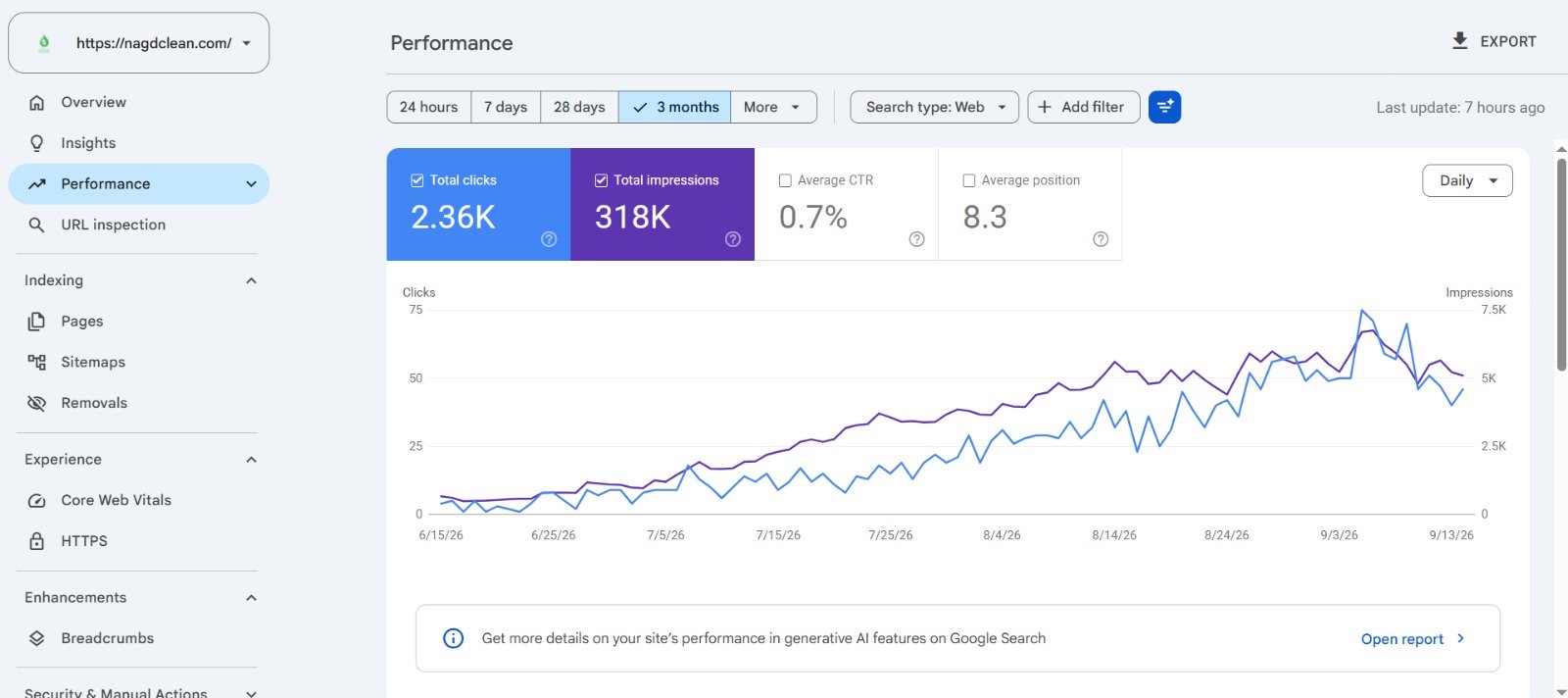This screenshot has height=698, width=1568.
Task: Uncheck the Total clicks checkbox
Action: 416,180
